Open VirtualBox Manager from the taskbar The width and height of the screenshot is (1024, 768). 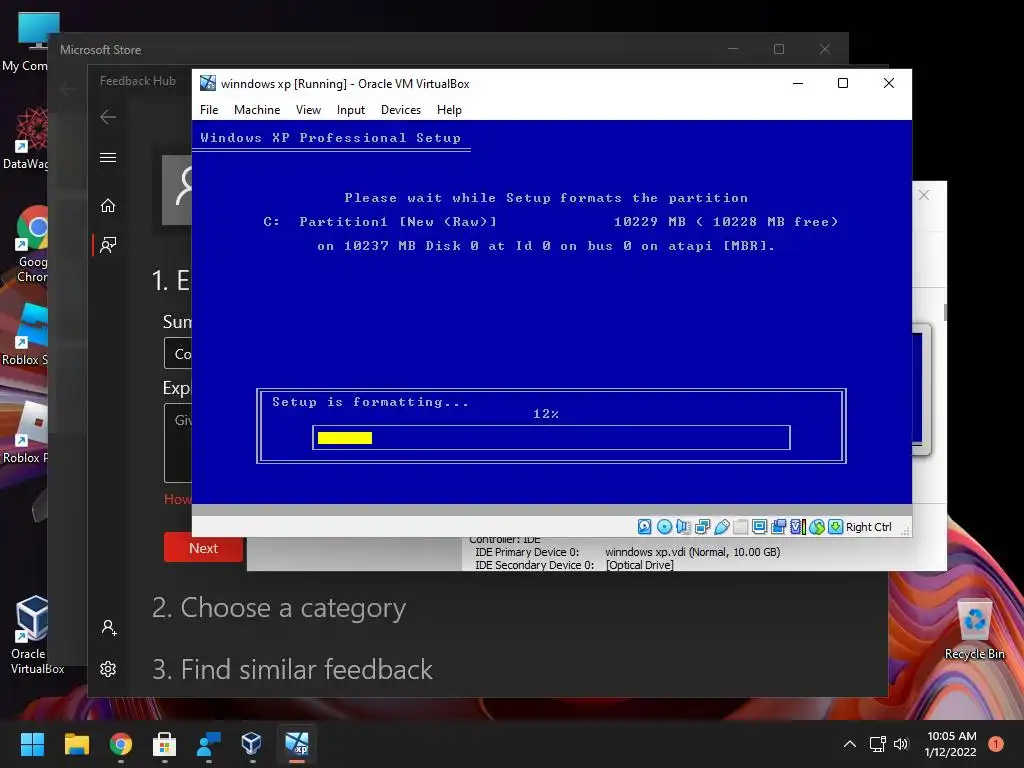coord(252,744)
